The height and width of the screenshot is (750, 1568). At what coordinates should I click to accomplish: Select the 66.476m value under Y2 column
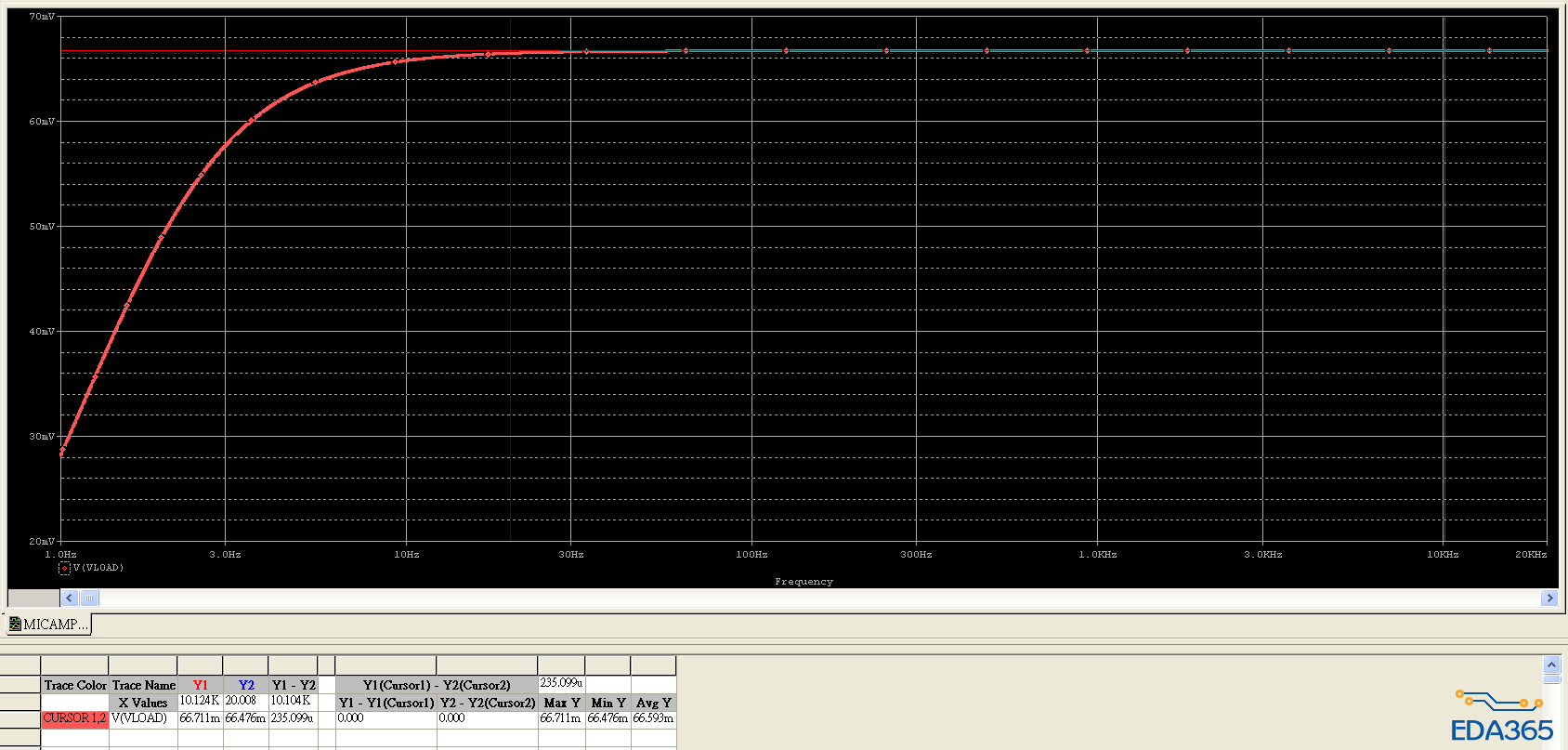coord(245,718)
